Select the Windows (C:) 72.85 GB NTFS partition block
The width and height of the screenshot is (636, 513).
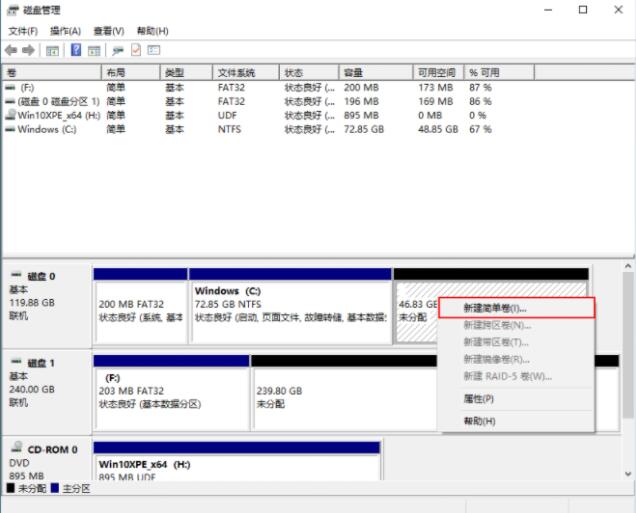click(x=290, y=306)
